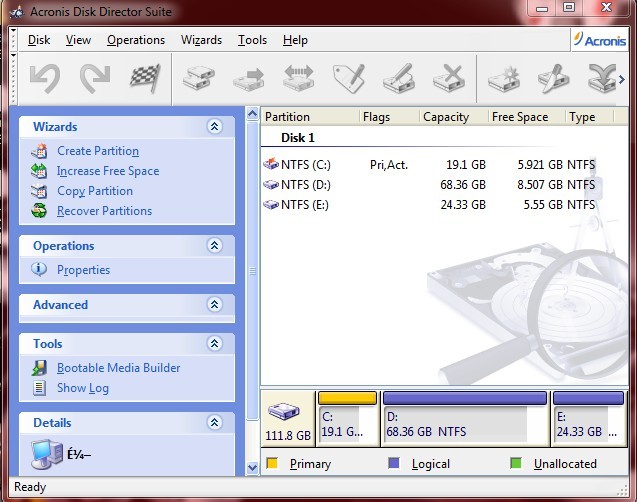Click the Properties info icon

(39, 269)
